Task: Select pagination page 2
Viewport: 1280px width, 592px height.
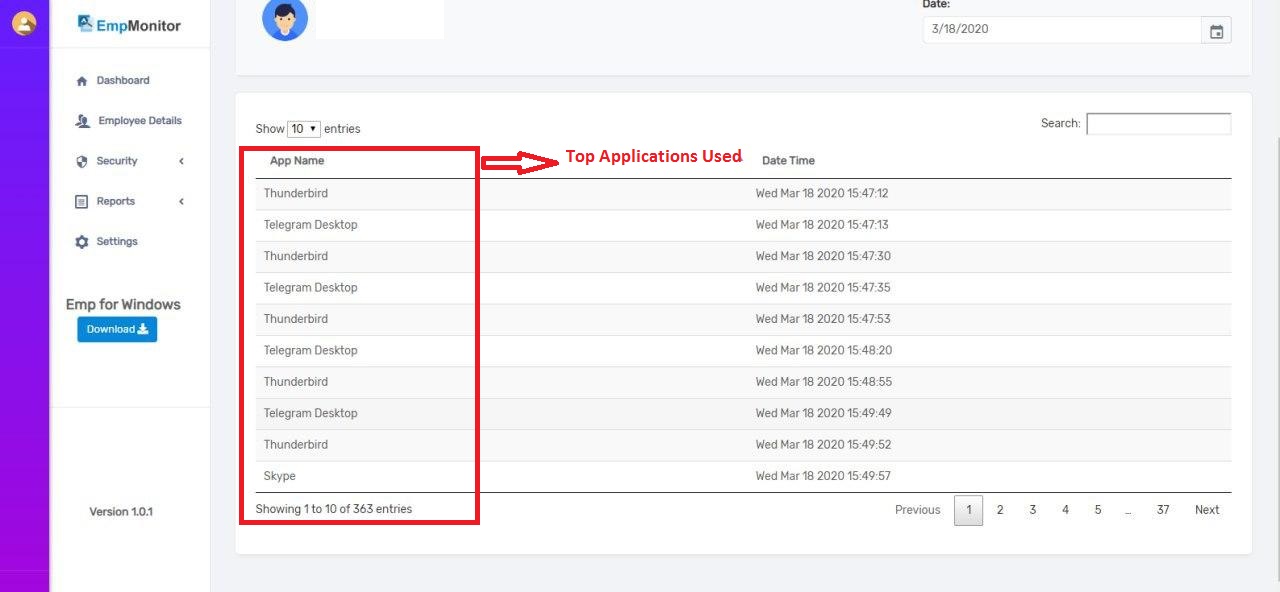Action: coord(1000,510)
